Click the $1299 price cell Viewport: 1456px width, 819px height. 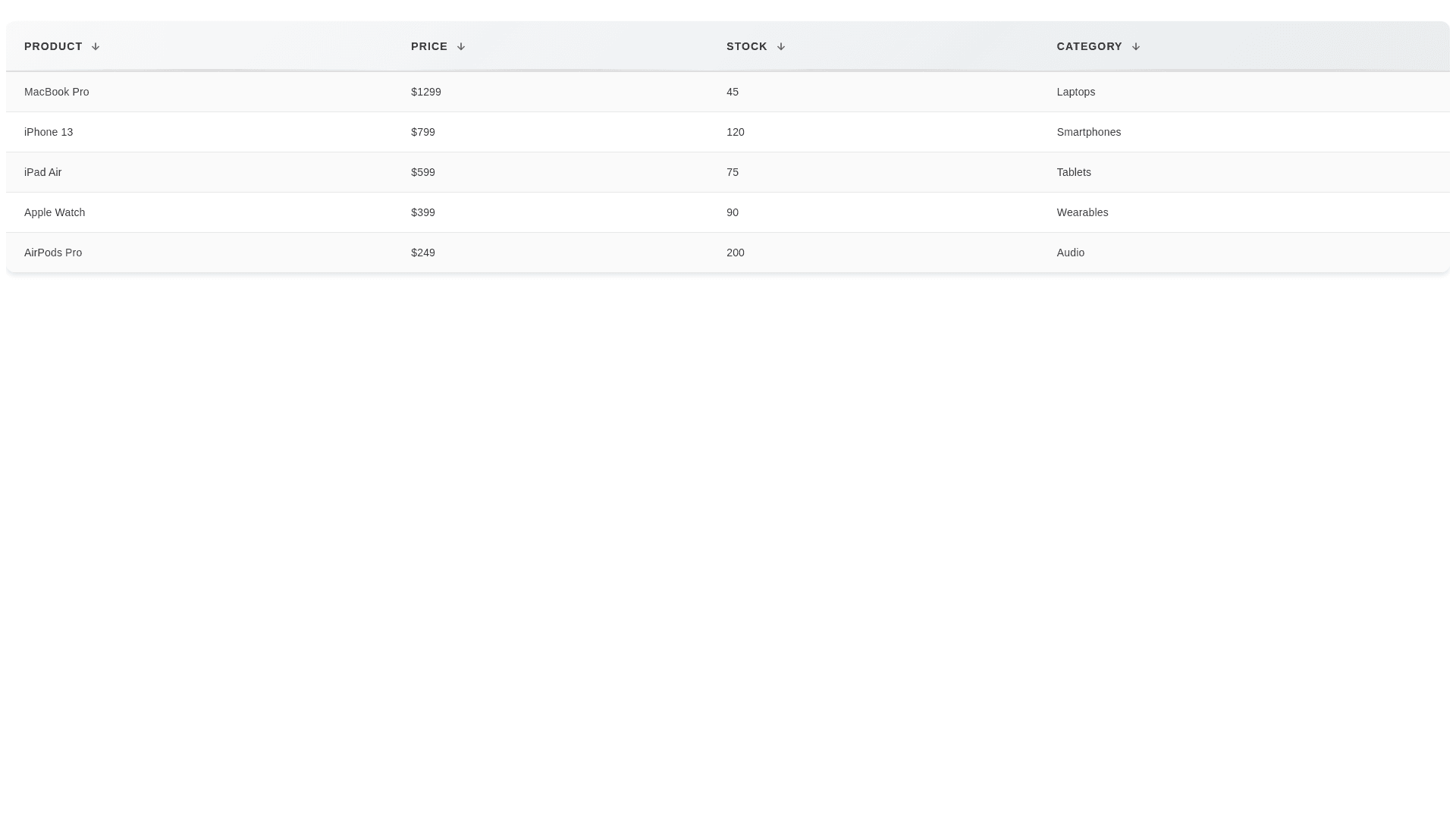coord(425,93)
